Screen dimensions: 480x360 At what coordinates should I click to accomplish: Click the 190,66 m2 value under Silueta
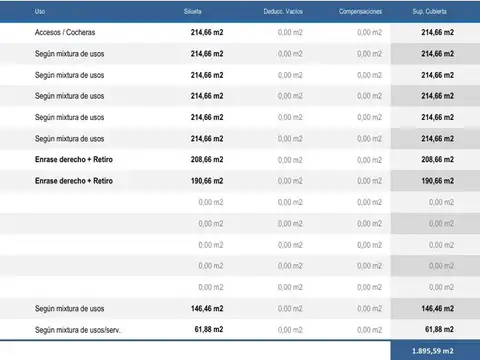[x=207, y=181]
